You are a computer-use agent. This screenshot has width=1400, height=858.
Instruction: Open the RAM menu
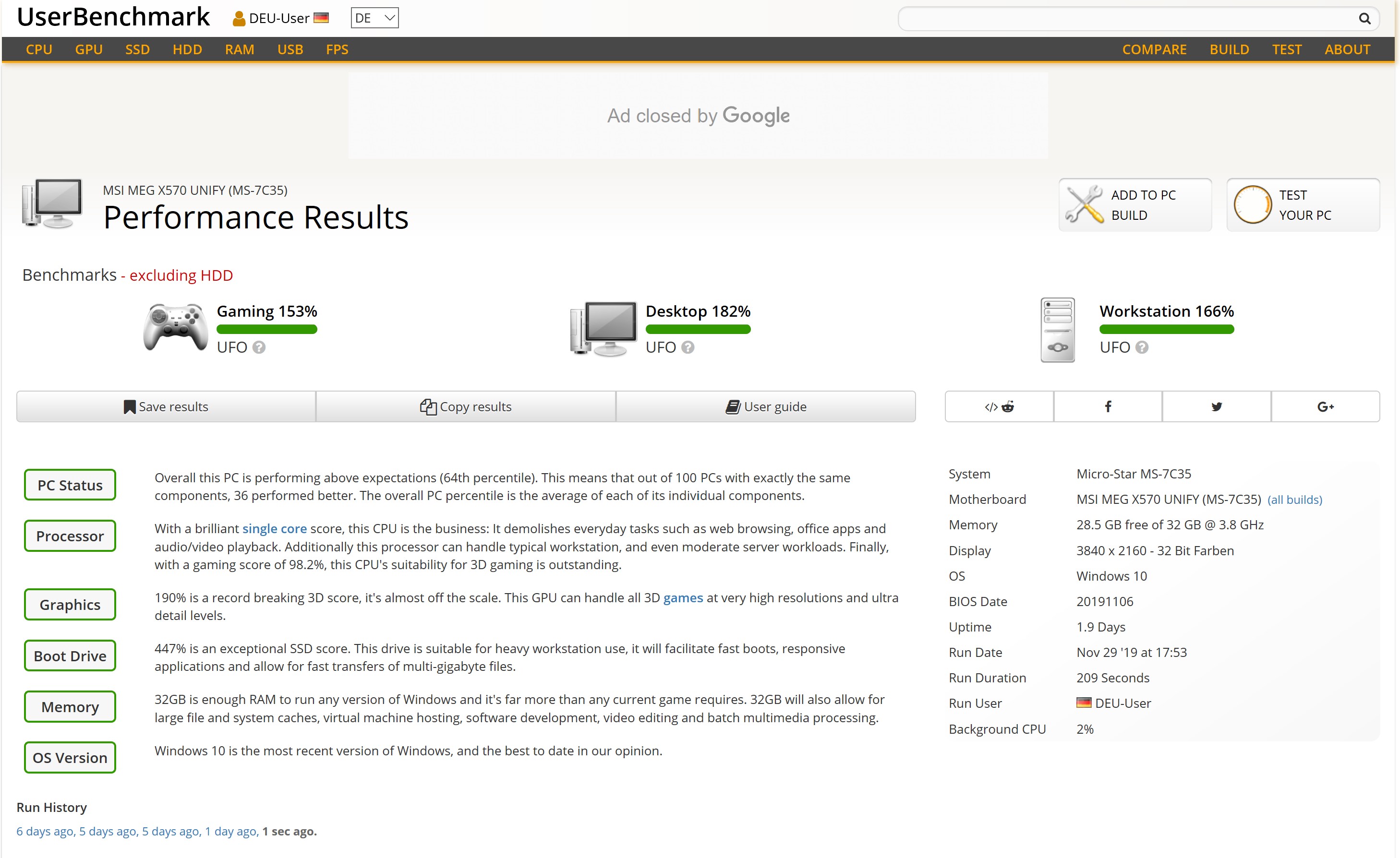[x=239, y=49]
